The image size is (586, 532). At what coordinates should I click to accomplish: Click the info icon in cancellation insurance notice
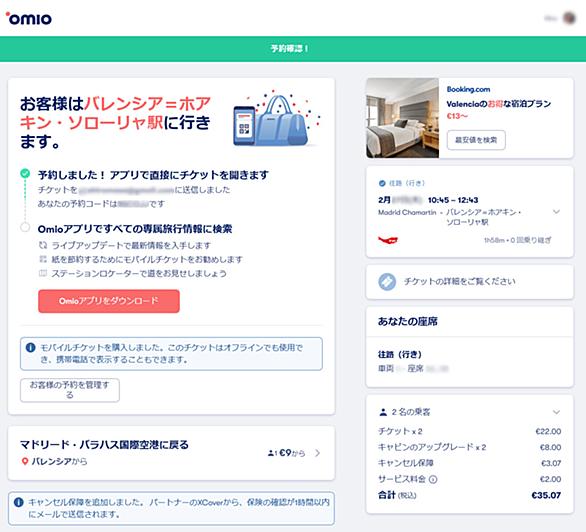pos(19,502)
